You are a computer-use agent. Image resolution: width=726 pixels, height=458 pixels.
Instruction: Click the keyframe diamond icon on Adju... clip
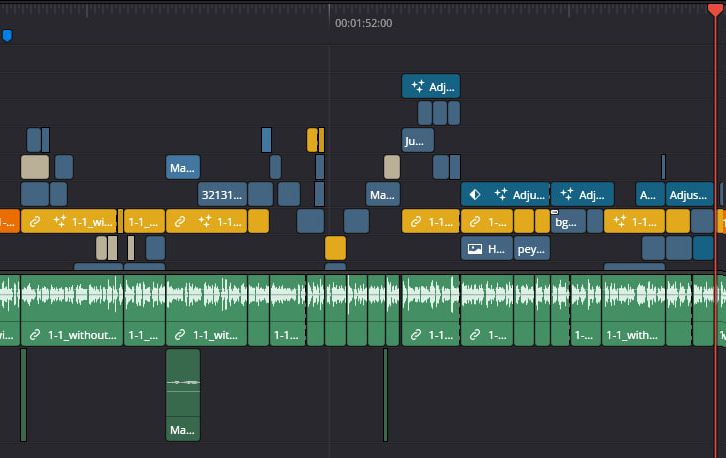475,194
